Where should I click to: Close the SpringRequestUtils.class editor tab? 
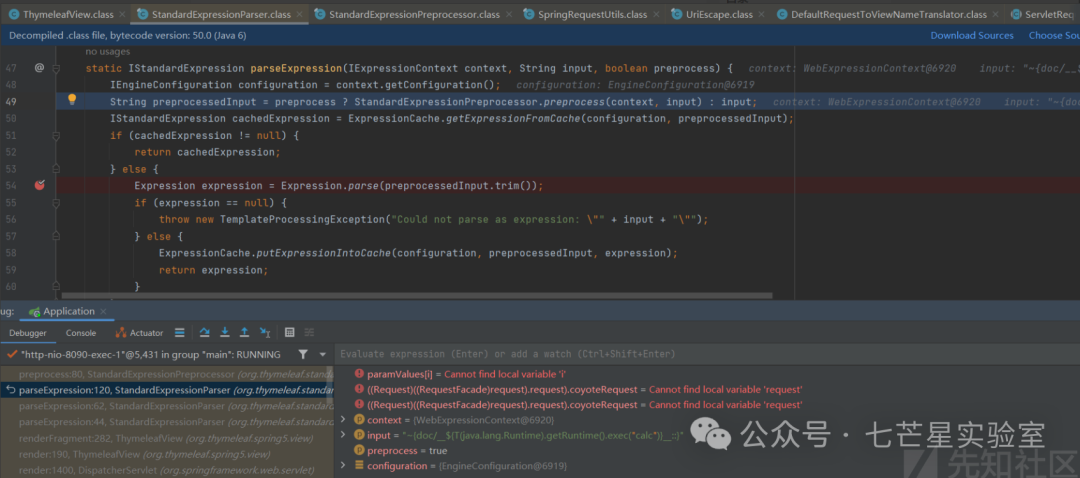tap(654, 14)
